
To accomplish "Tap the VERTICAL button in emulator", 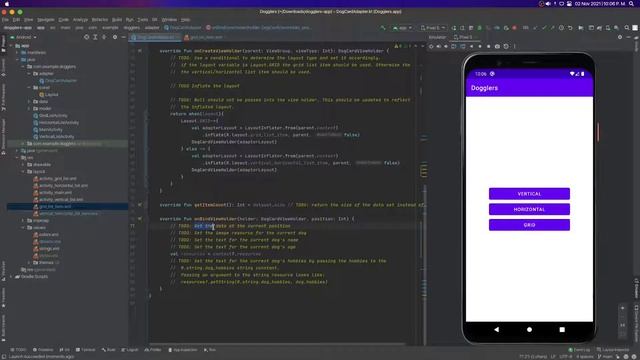I will tap(529, 194).
